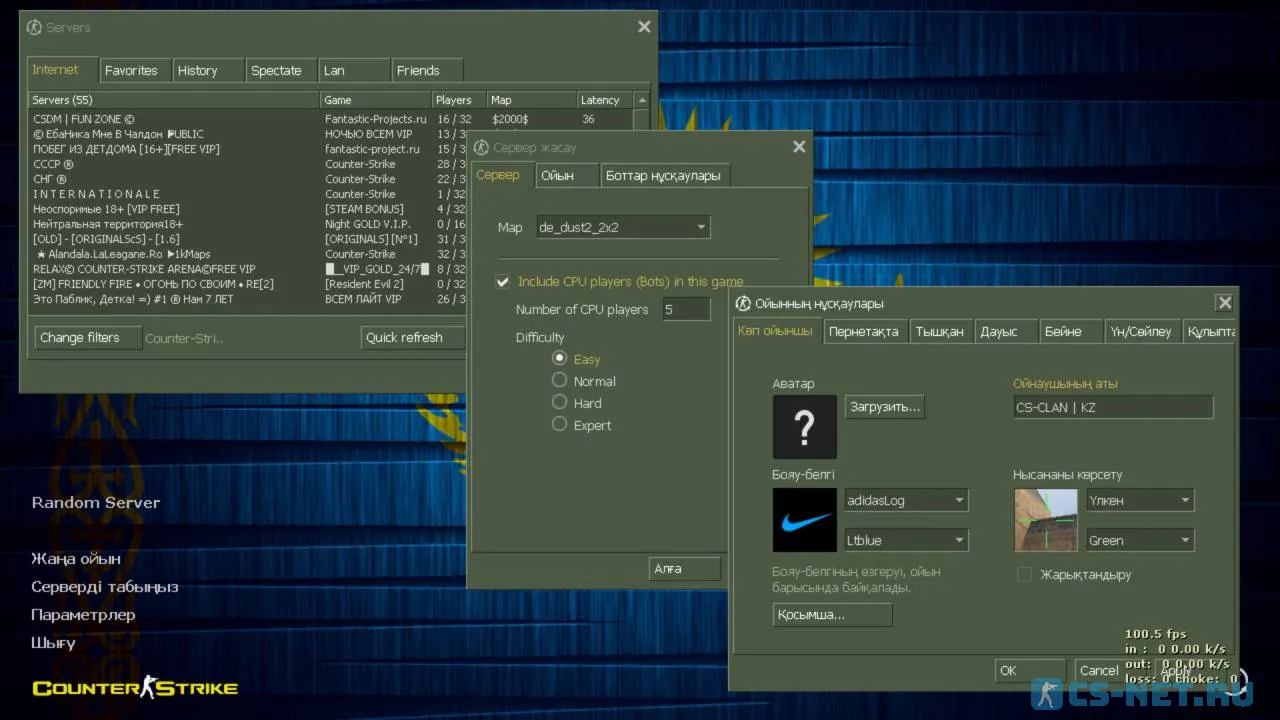Open the Үлкен crosshair size dropdown
Image resolution: width=1280 pixels, height=720 pixels.
point(1140,500)
